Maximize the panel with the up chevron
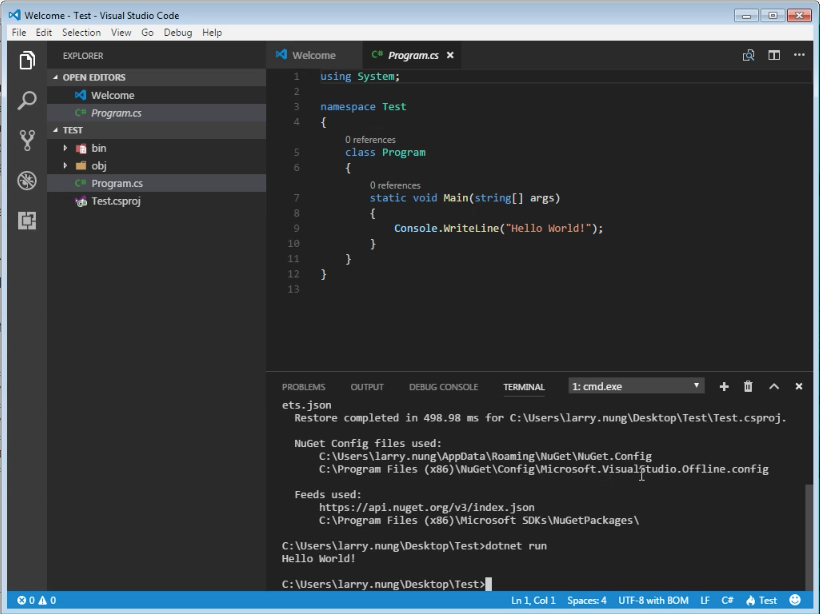The image size is (820, 614). 774,386
